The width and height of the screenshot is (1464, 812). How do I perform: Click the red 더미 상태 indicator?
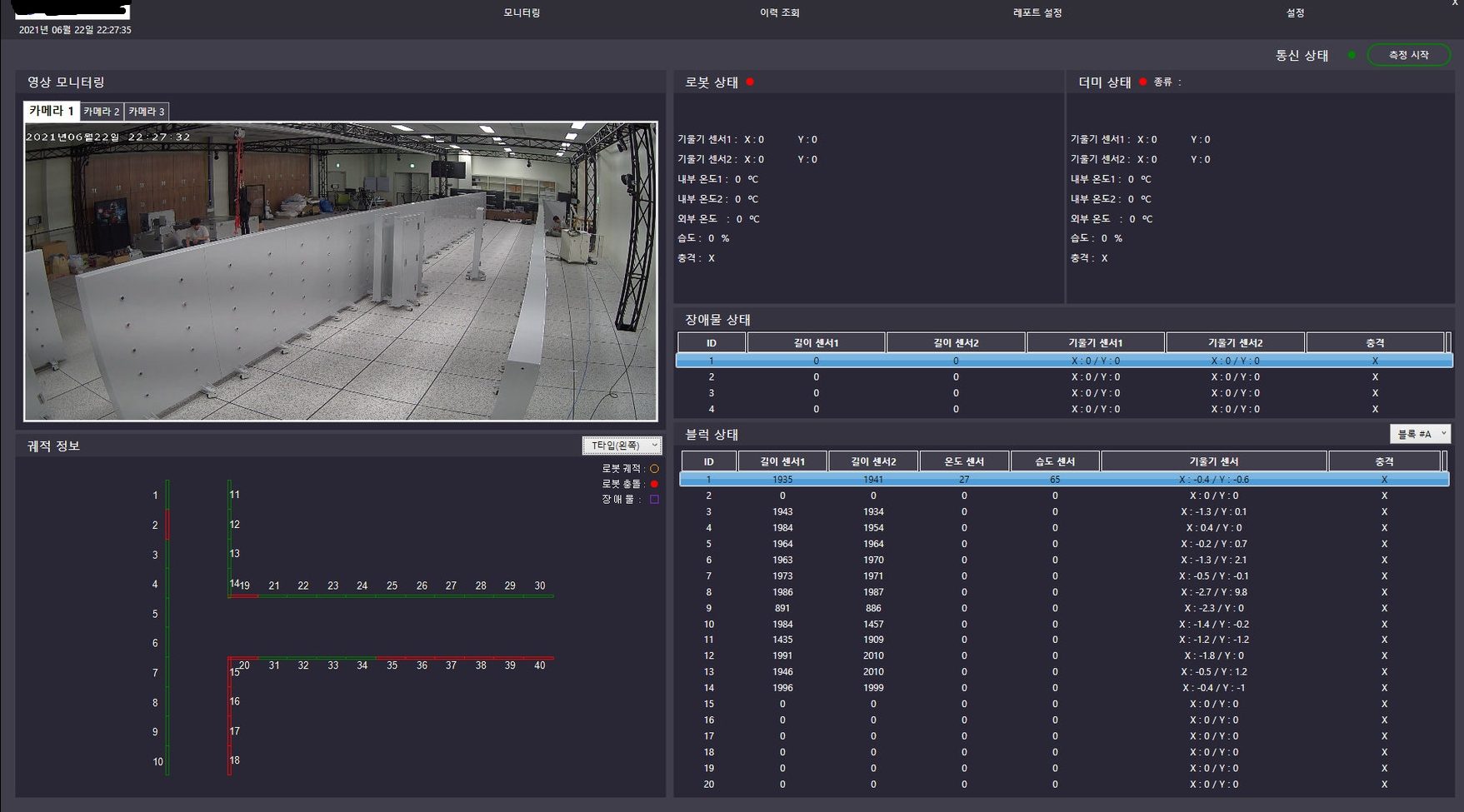[1143, 82]
